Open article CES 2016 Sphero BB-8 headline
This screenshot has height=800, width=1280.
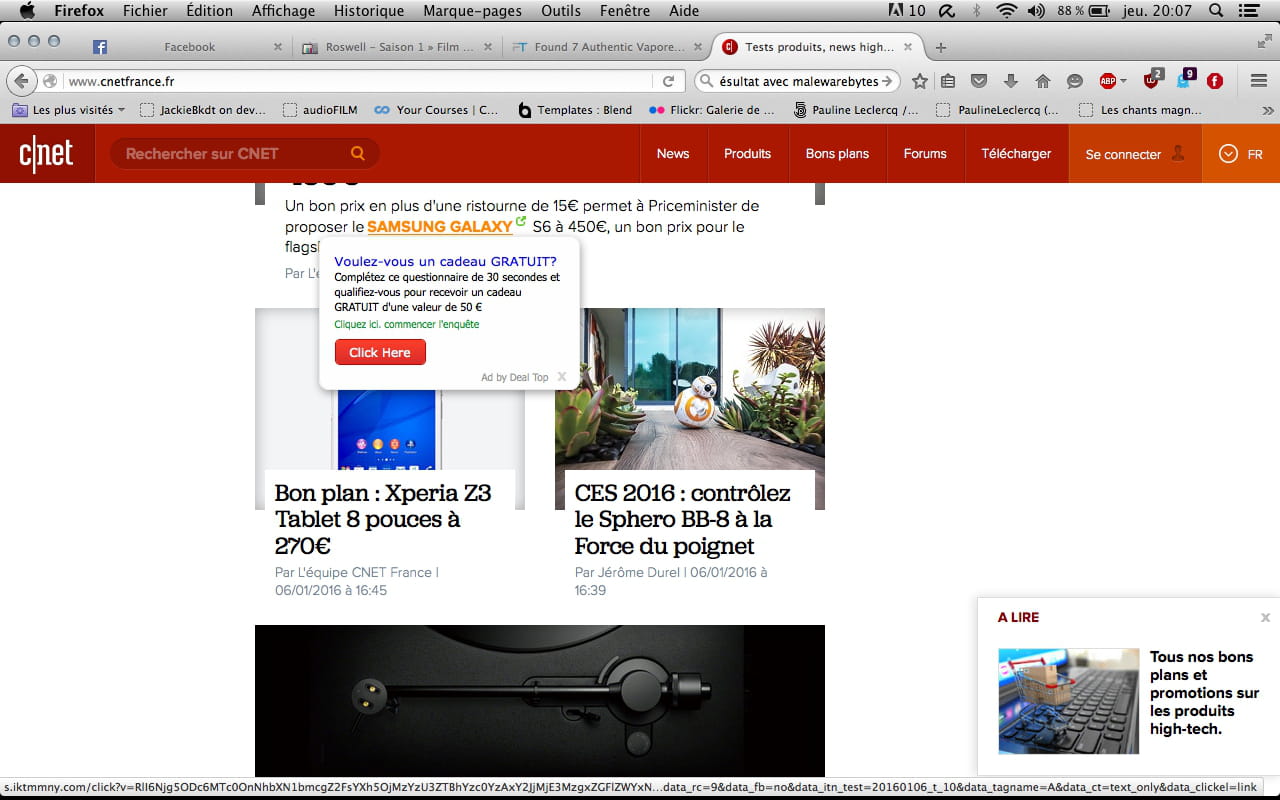pos(683,519)
